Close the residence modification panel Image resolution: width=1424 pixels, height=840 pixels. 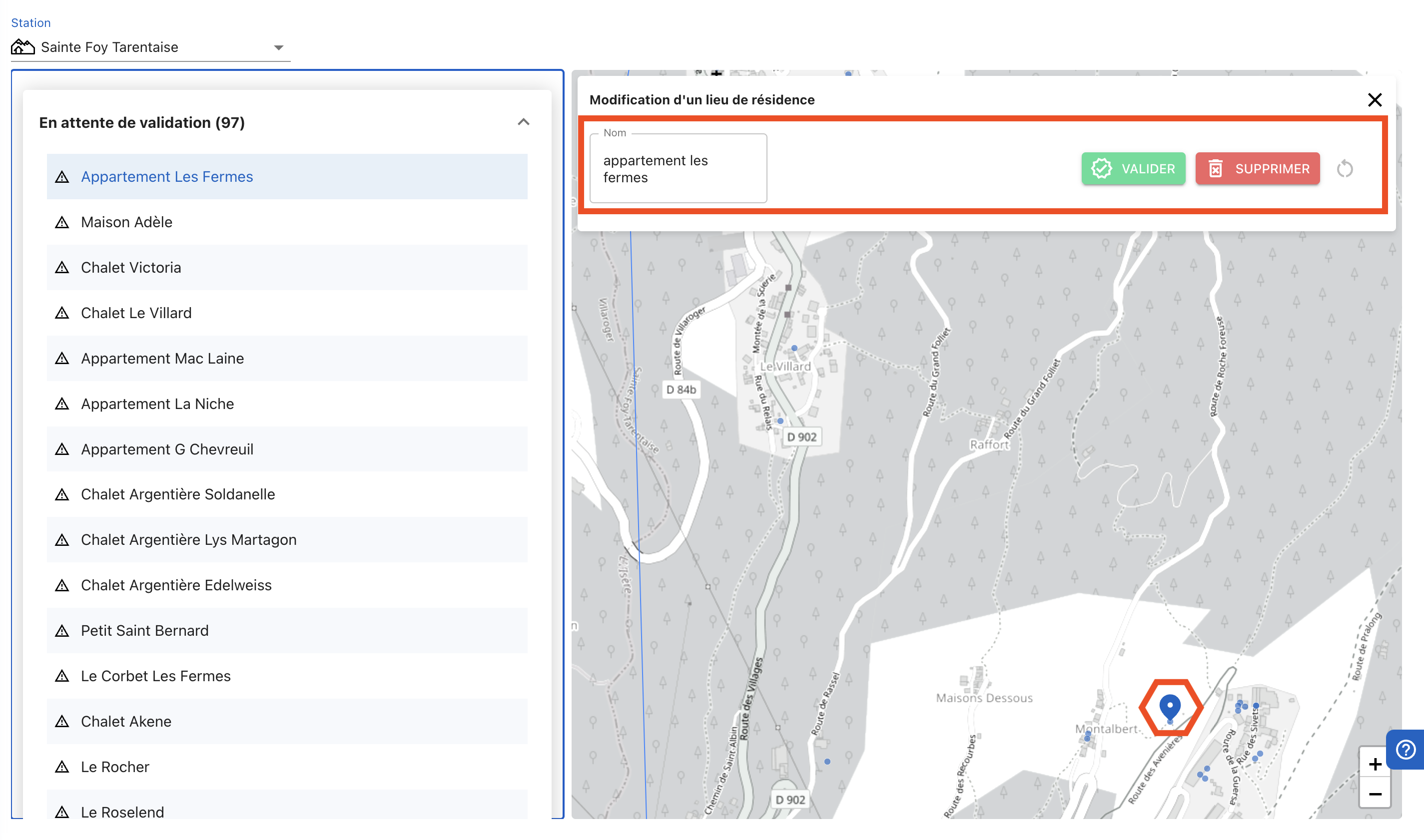point(1374,99)
